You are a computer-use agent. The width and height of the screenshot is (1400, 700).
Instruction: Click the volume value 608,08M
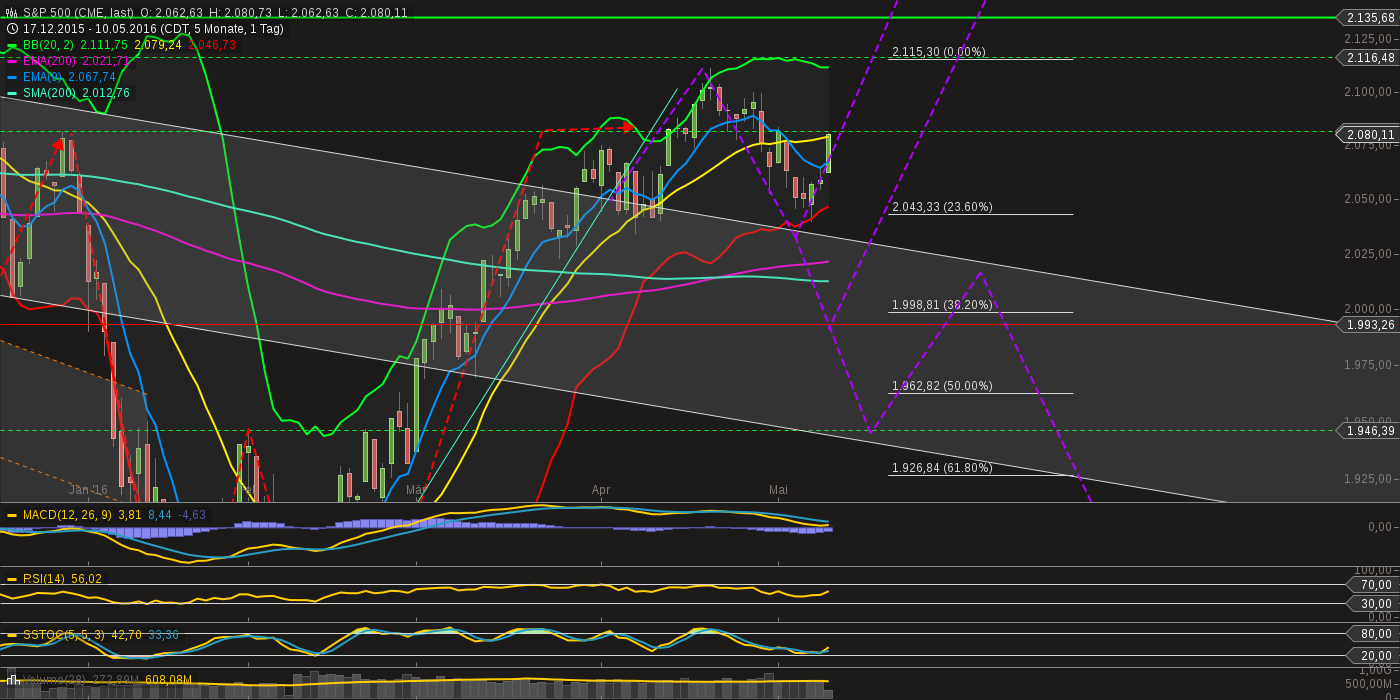click(168, 680)
